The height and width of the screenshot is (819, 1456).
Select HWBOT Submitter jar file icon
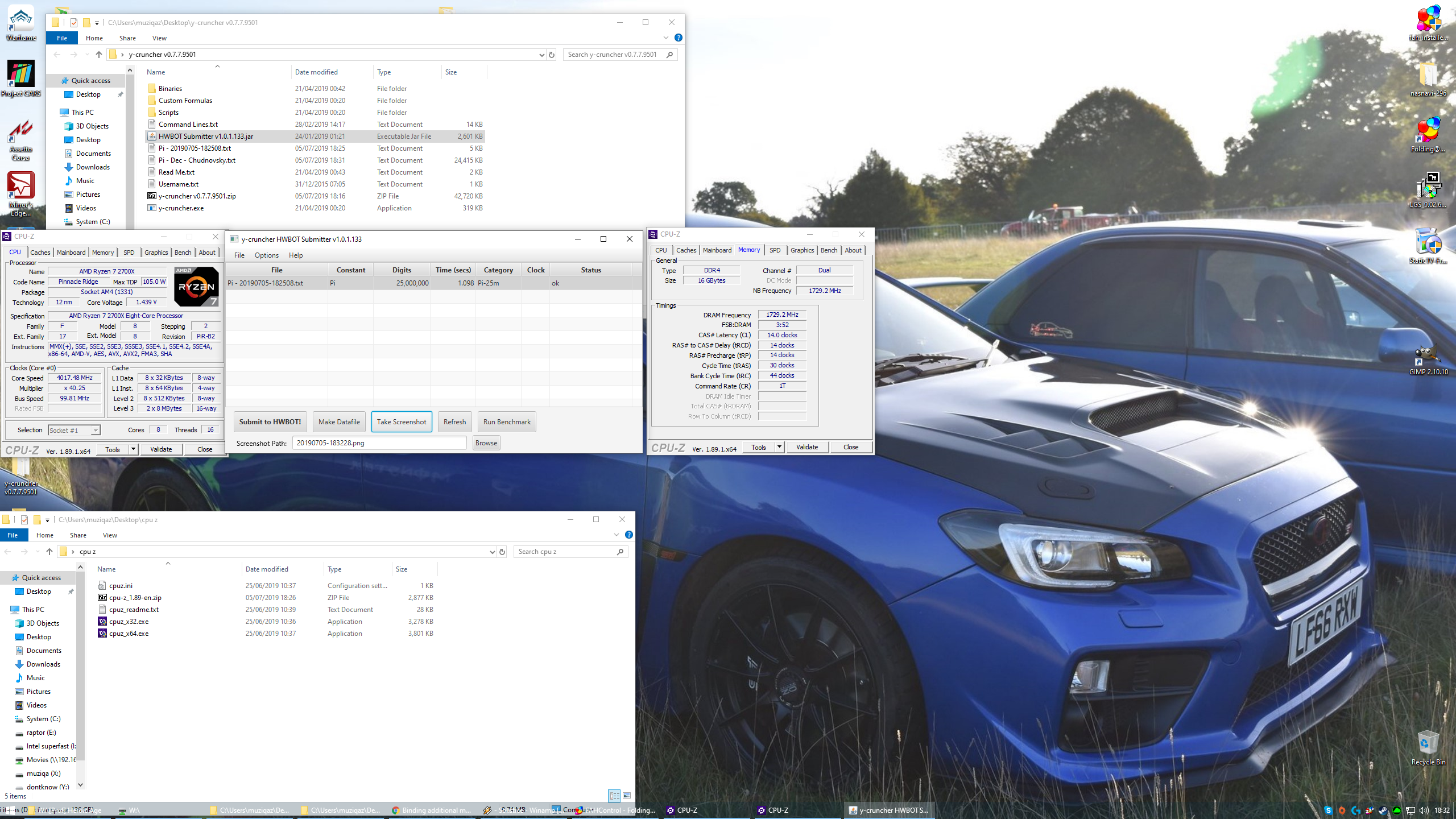152,136
